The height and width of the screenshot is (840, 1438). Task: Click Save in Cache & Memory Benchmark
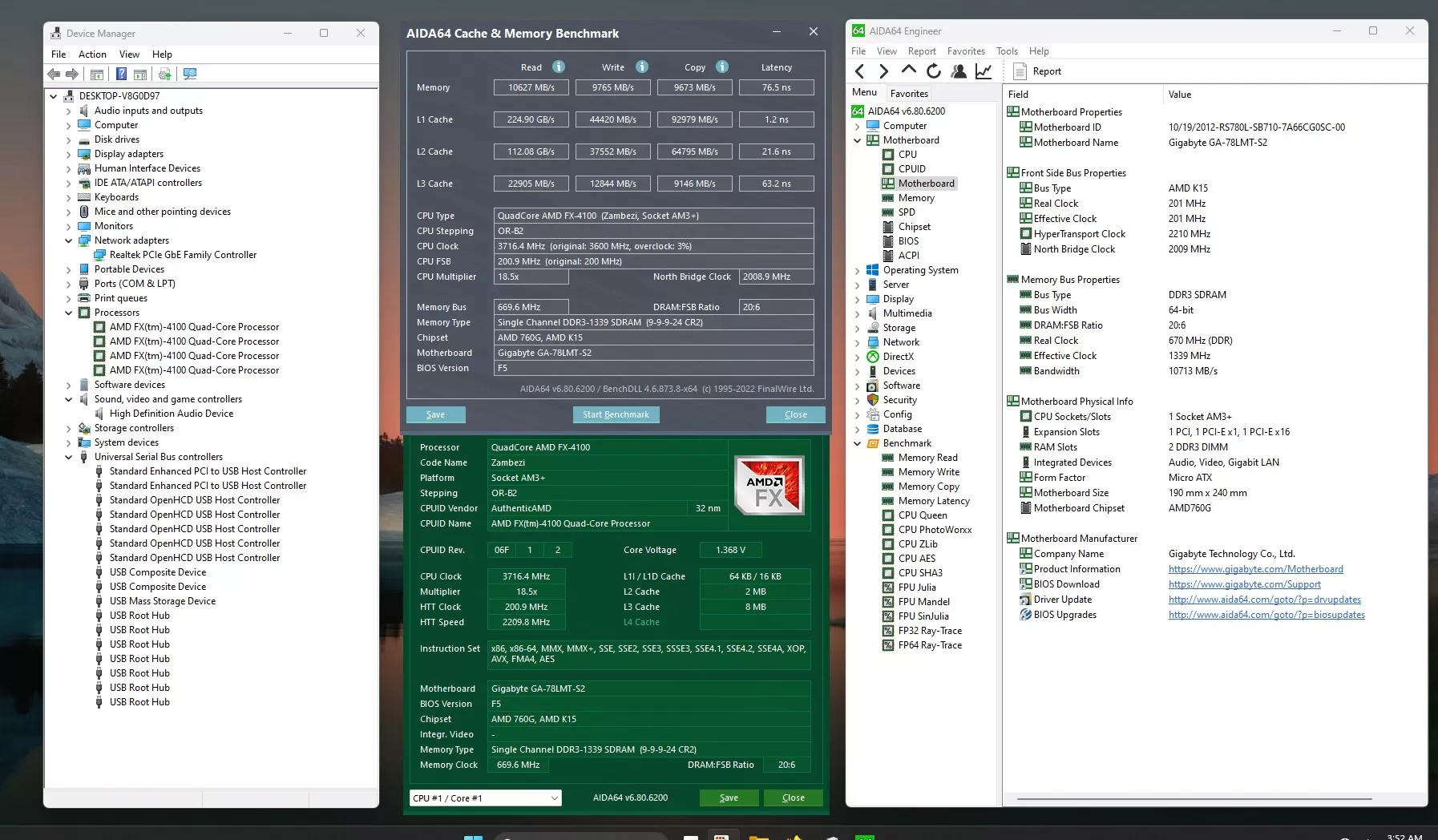(435, 414)
